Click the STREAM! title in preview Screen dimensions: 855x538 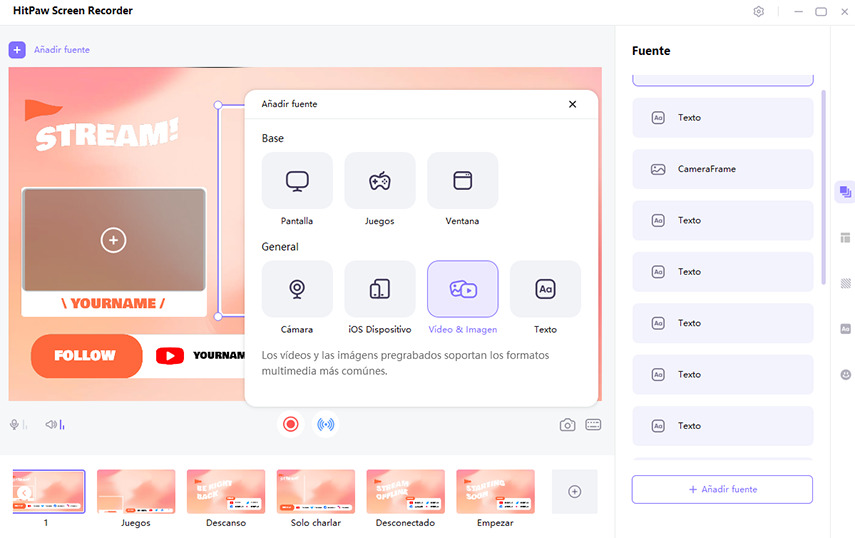[x=106, y=134]
